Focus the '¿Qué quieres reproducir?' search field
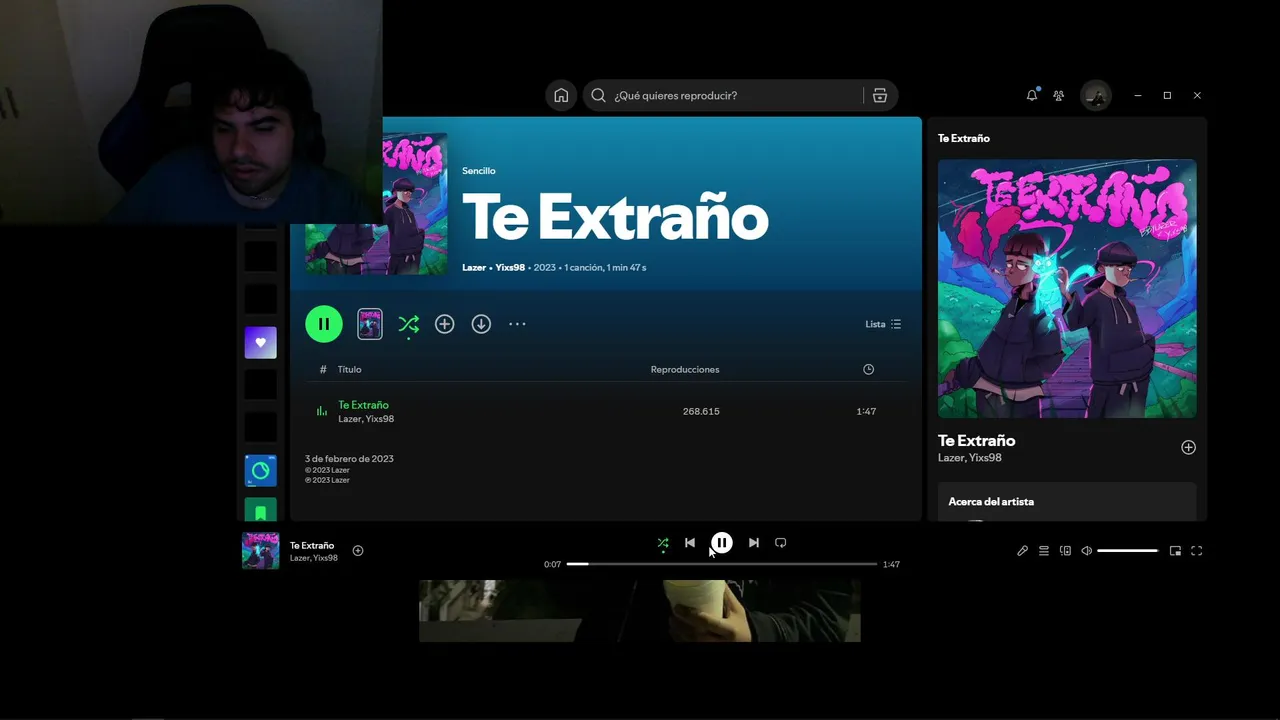Image resolution: width=1280 pixels, height=720 pixels. pos(740,95)
